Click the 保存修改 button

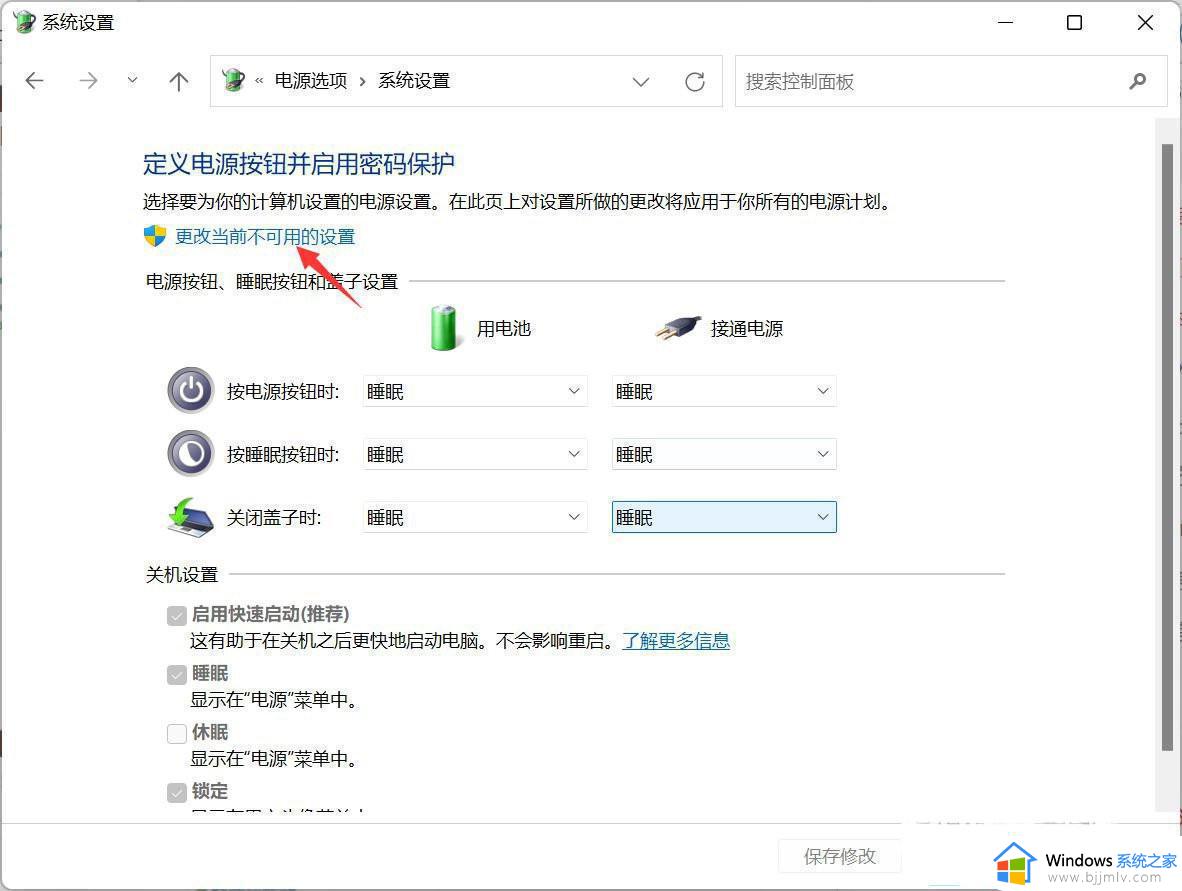[840, 856]
